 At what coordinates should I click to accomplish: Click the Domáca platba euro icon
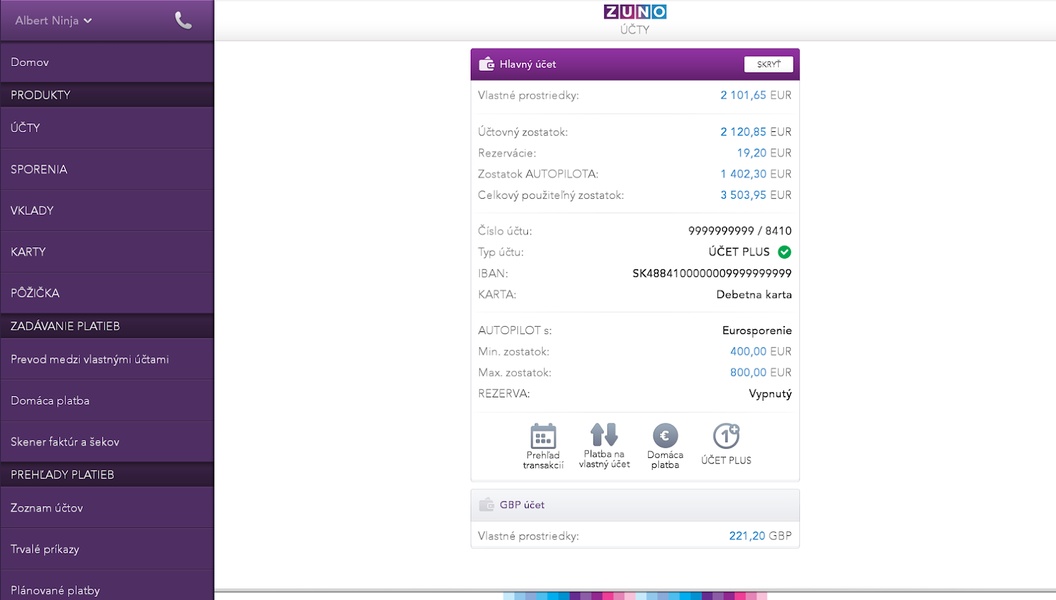click(x=665, y=436)
